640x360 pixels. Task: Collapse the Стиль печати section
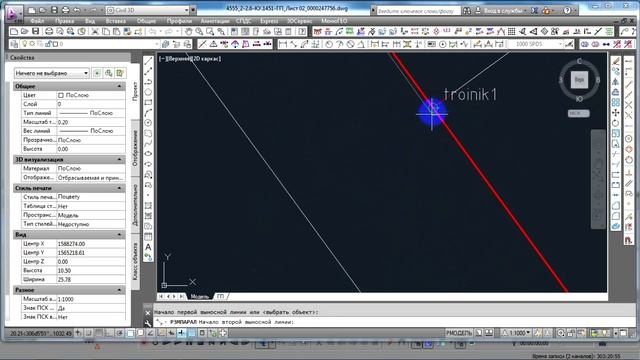[x=119, y=188]
